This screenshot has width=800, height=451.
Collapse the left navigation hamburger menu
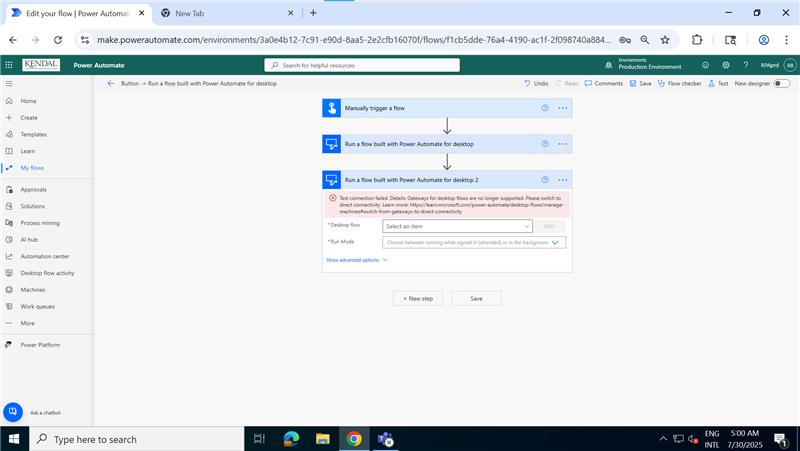[x=9, y=84]
